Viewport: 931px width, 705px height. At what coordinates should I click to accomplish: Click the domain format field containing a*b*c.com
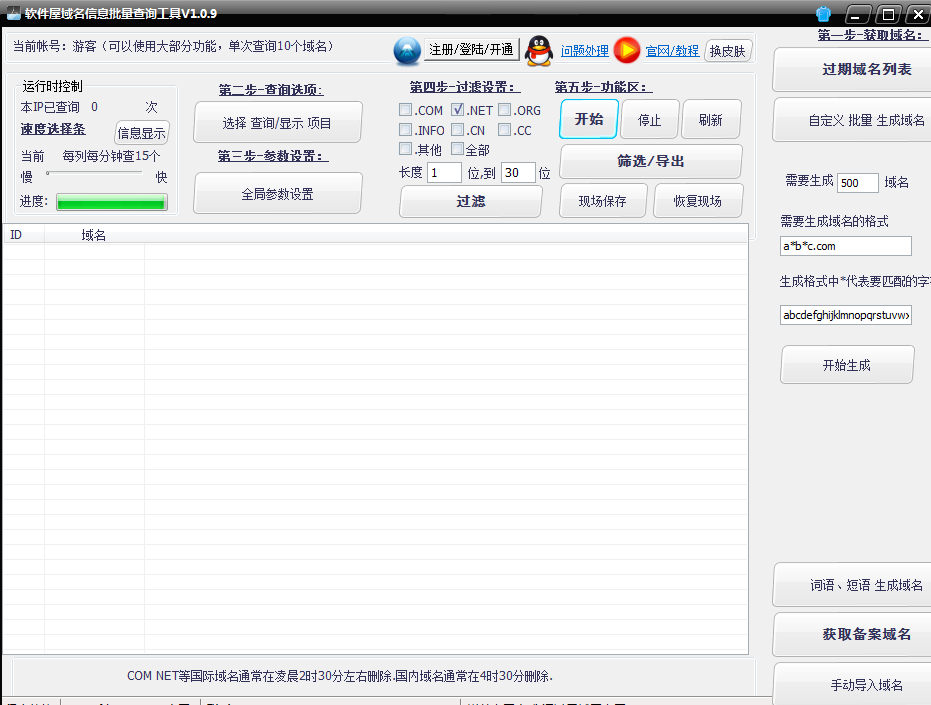[845, 246]
